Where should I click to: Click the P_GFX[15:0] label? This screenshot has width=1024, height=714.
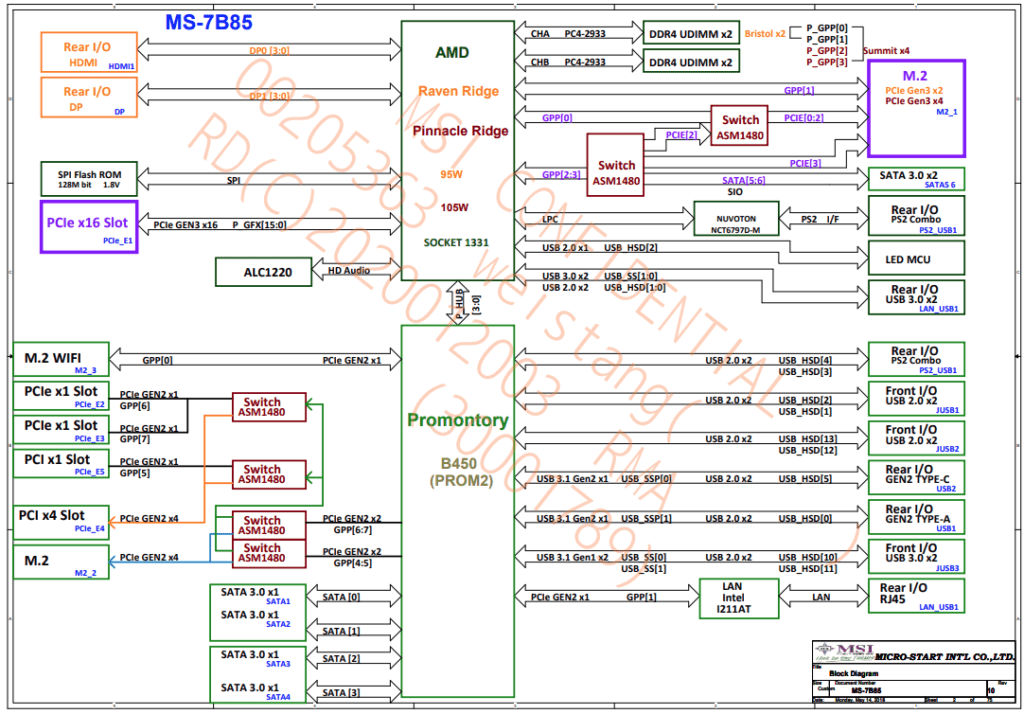point(259,225)
